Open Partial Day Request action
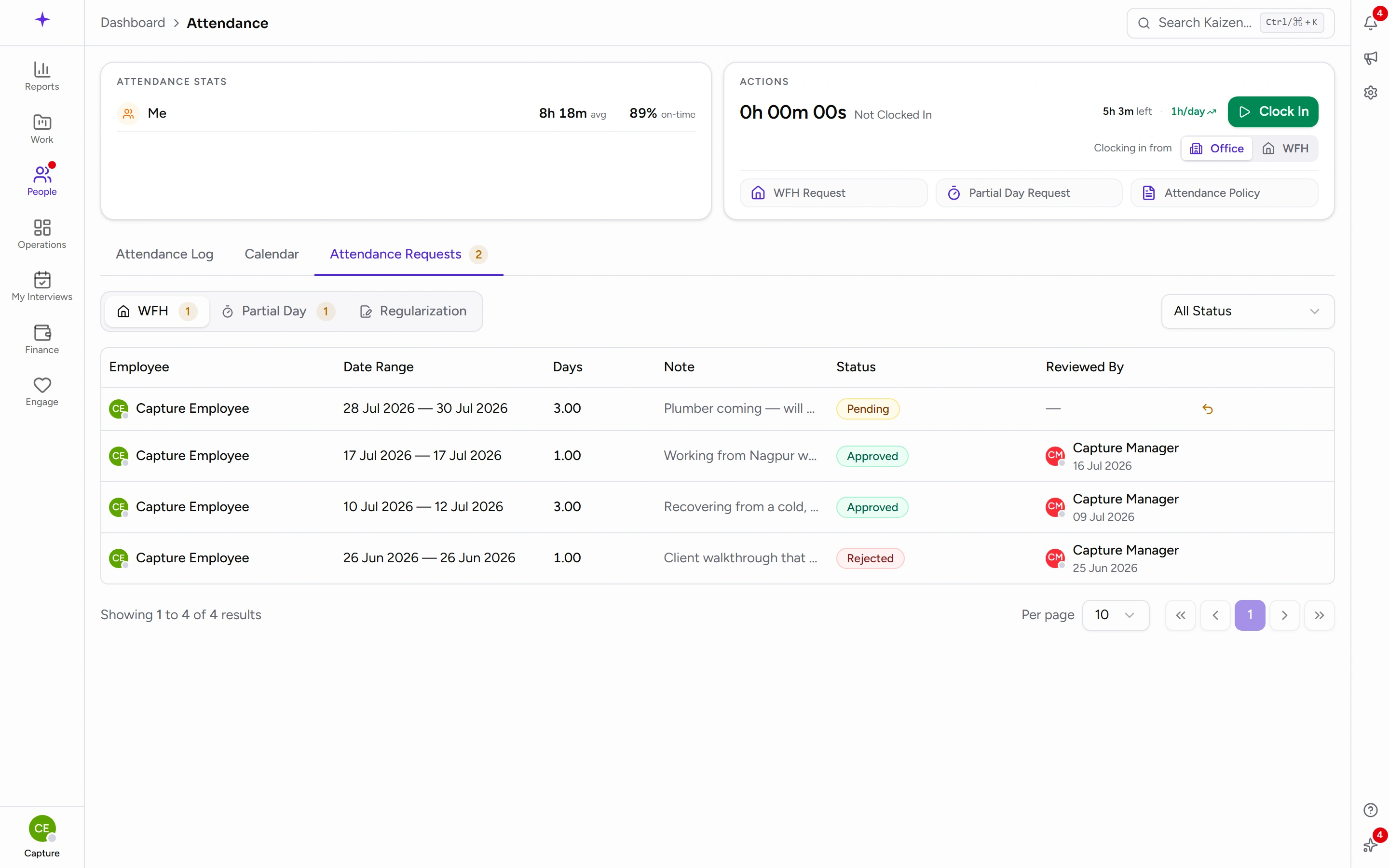 coord(1029,193)
